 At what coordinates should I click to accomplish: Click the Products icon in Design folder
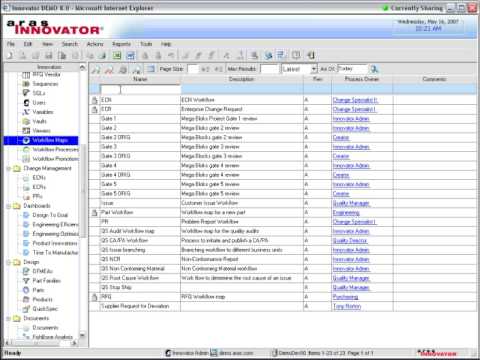coord(26,300)
